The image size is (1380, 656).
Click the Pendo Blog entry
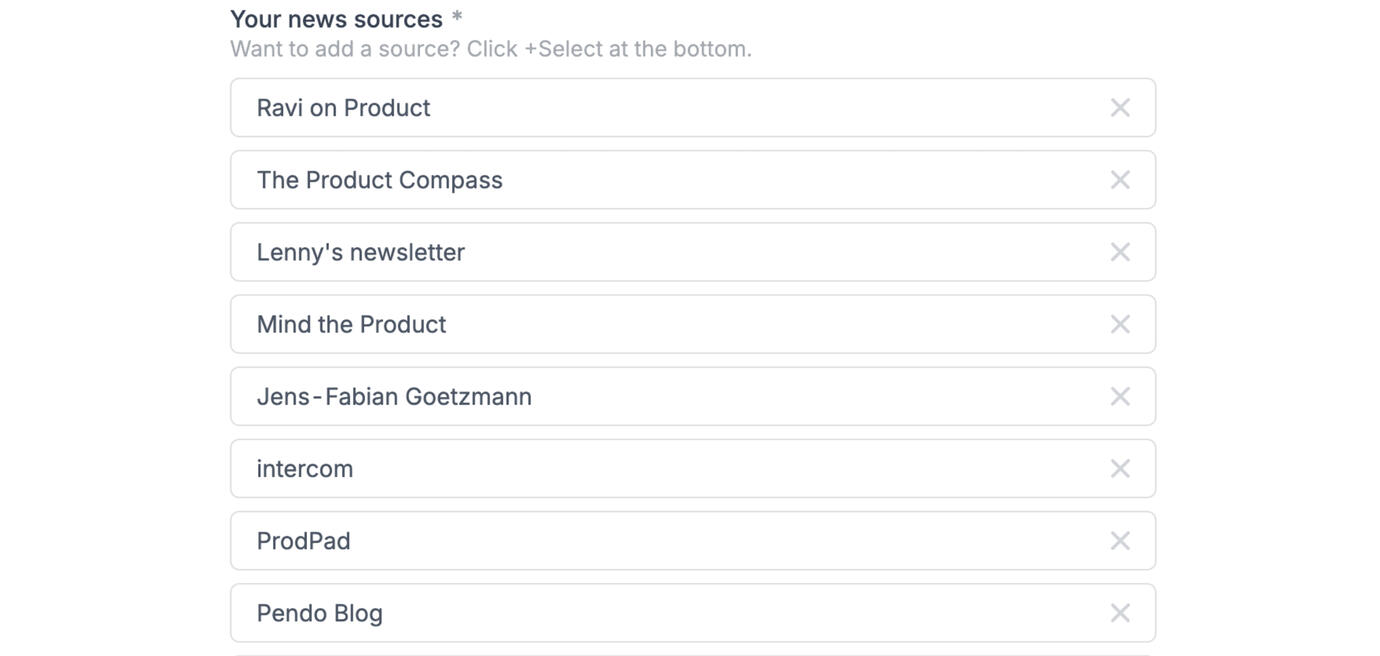[319, 613]
